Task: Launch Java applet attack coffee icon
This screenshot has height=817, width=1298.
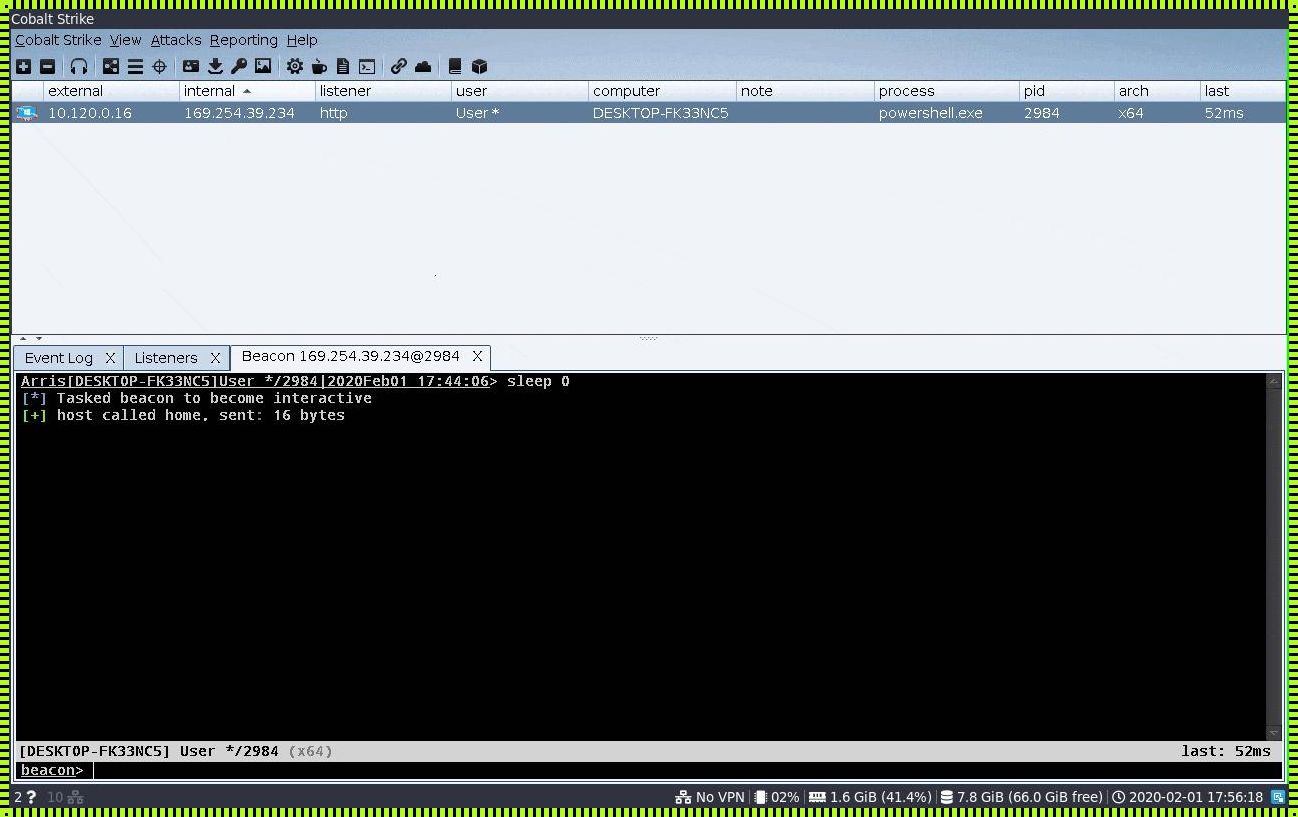Action: [319, 66]
